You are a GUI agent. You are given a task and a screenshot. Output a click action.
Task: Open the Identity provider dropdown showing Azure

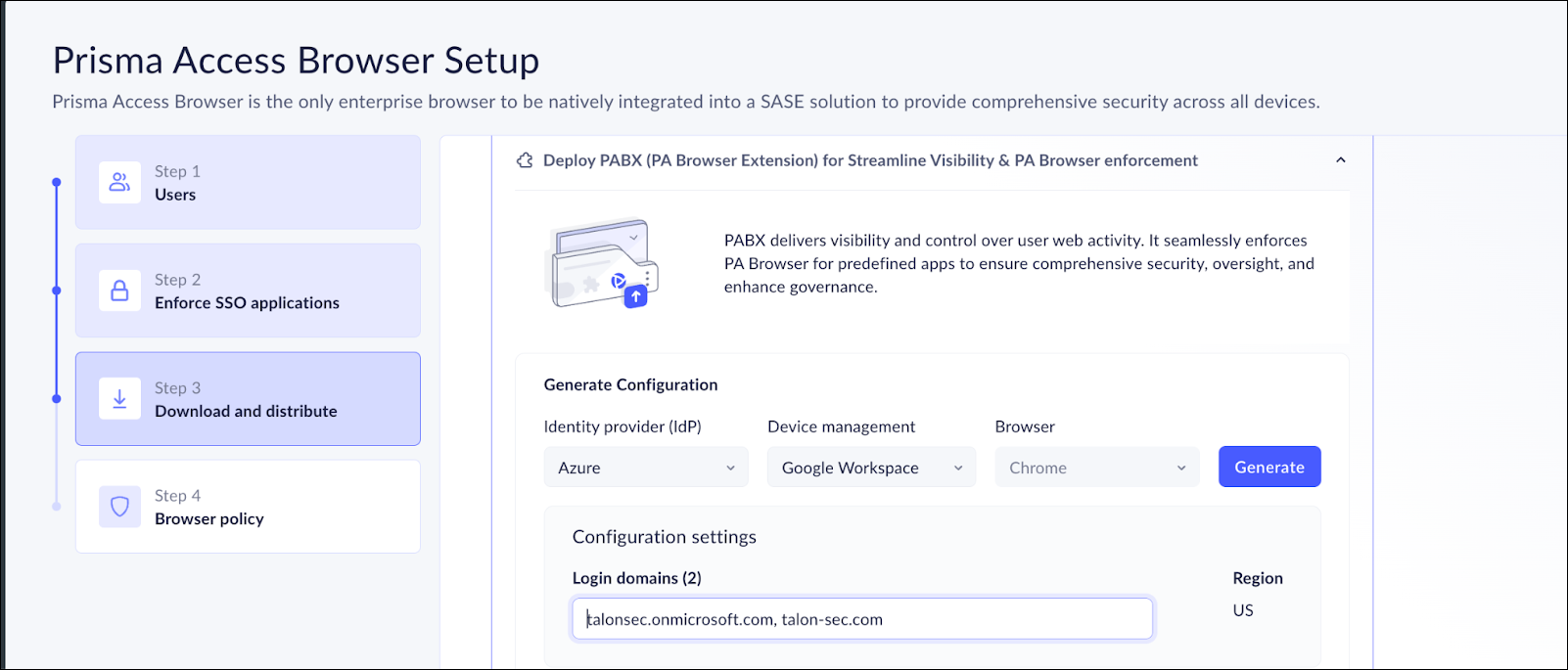click(x=645, y=467)
